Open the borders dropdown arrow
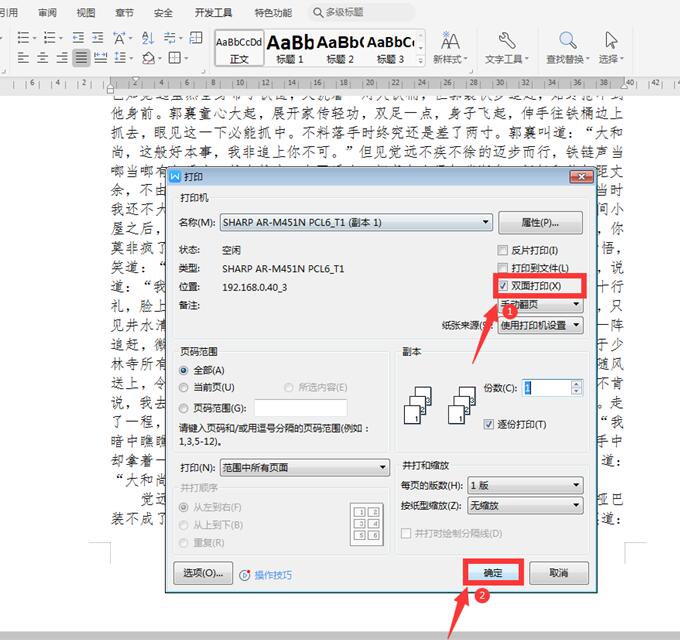 click(186, 58)
